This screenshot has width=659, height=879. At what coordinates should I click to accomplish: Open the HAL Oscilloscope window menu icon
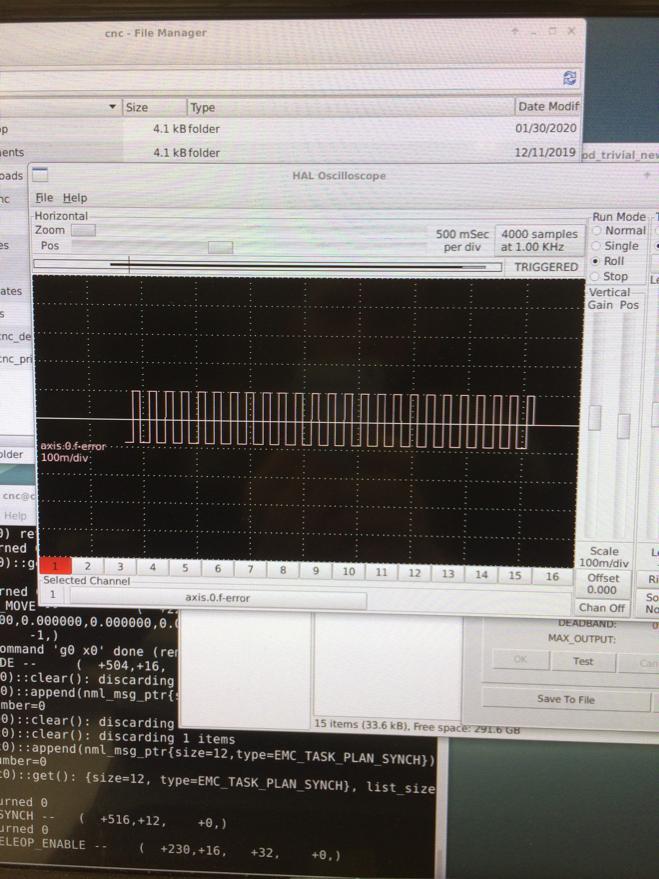(x=40, y=176)
